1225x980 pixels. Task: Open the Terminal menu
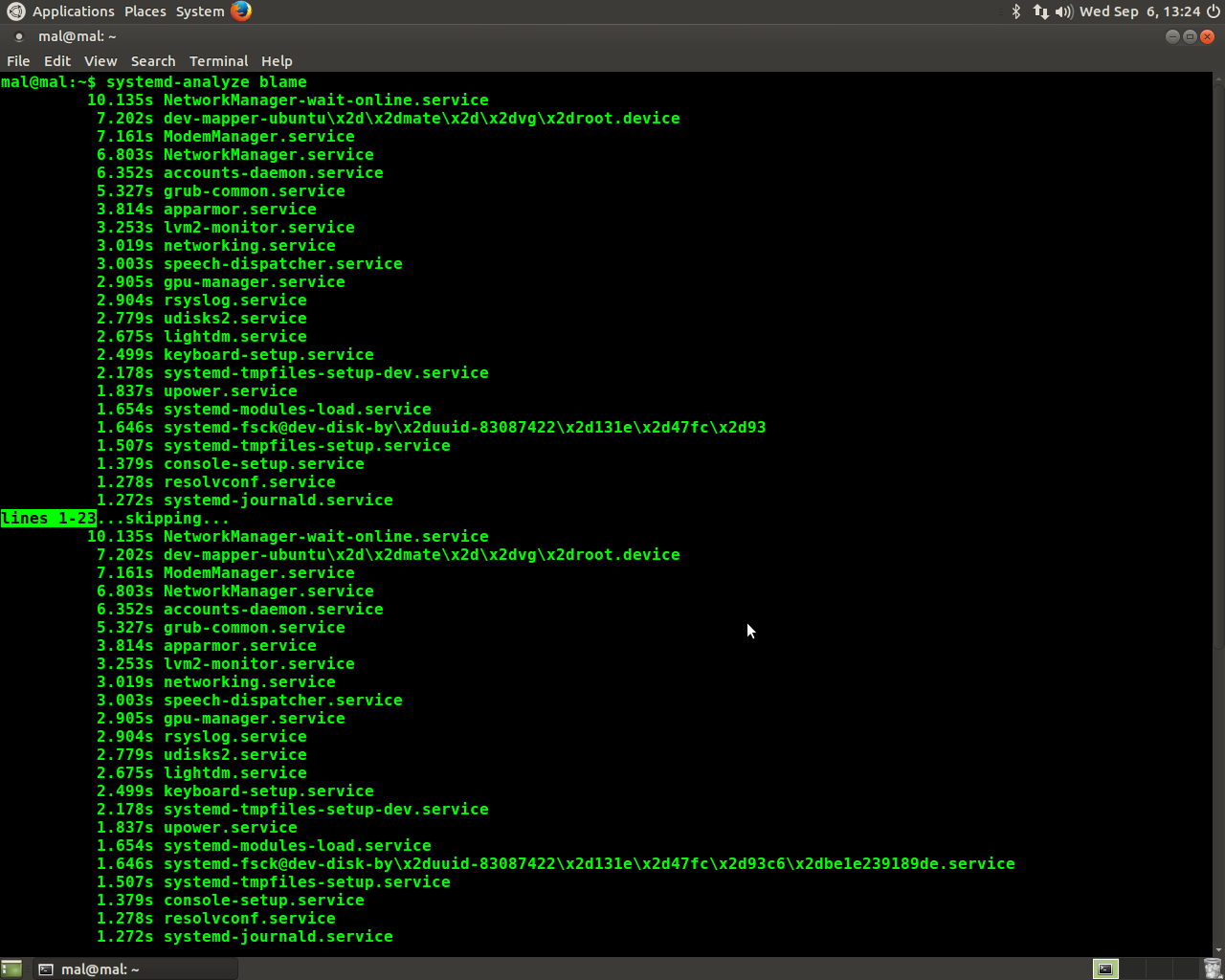pos(218,60)
